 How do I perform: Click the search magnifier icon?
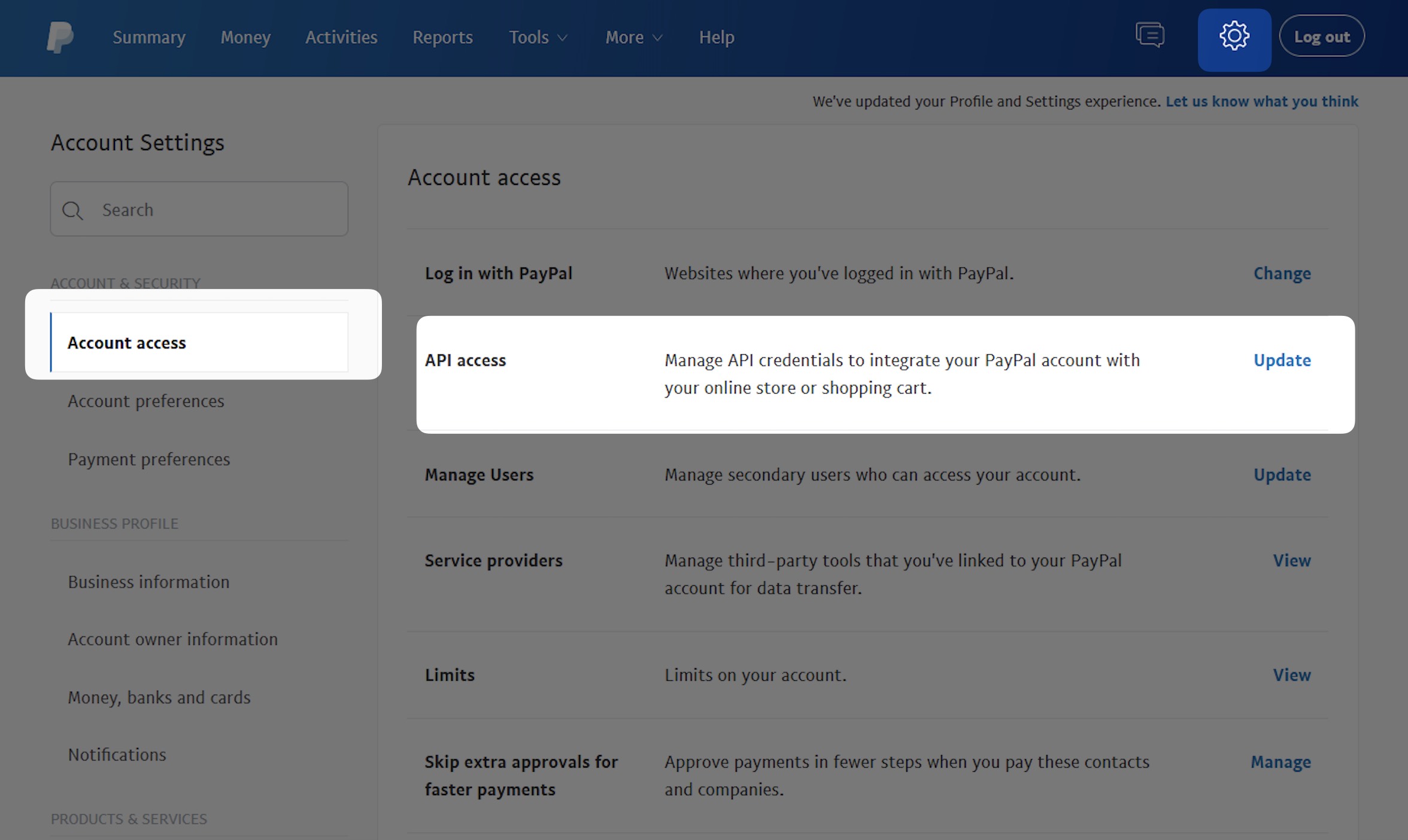click(72, 210)
